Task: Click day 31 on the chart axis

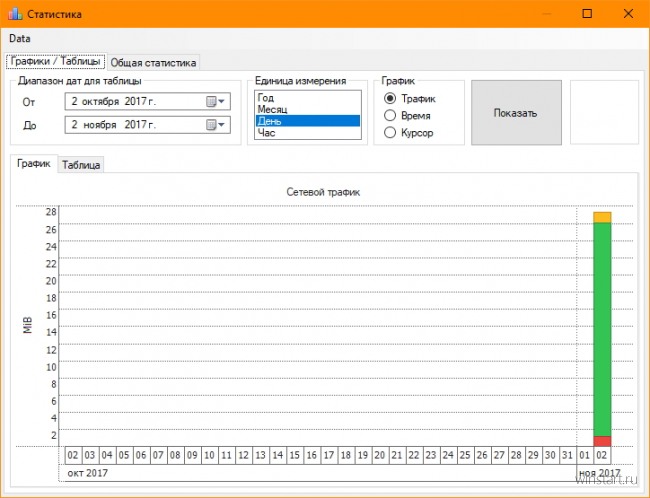Action: (x=568, y=455)
